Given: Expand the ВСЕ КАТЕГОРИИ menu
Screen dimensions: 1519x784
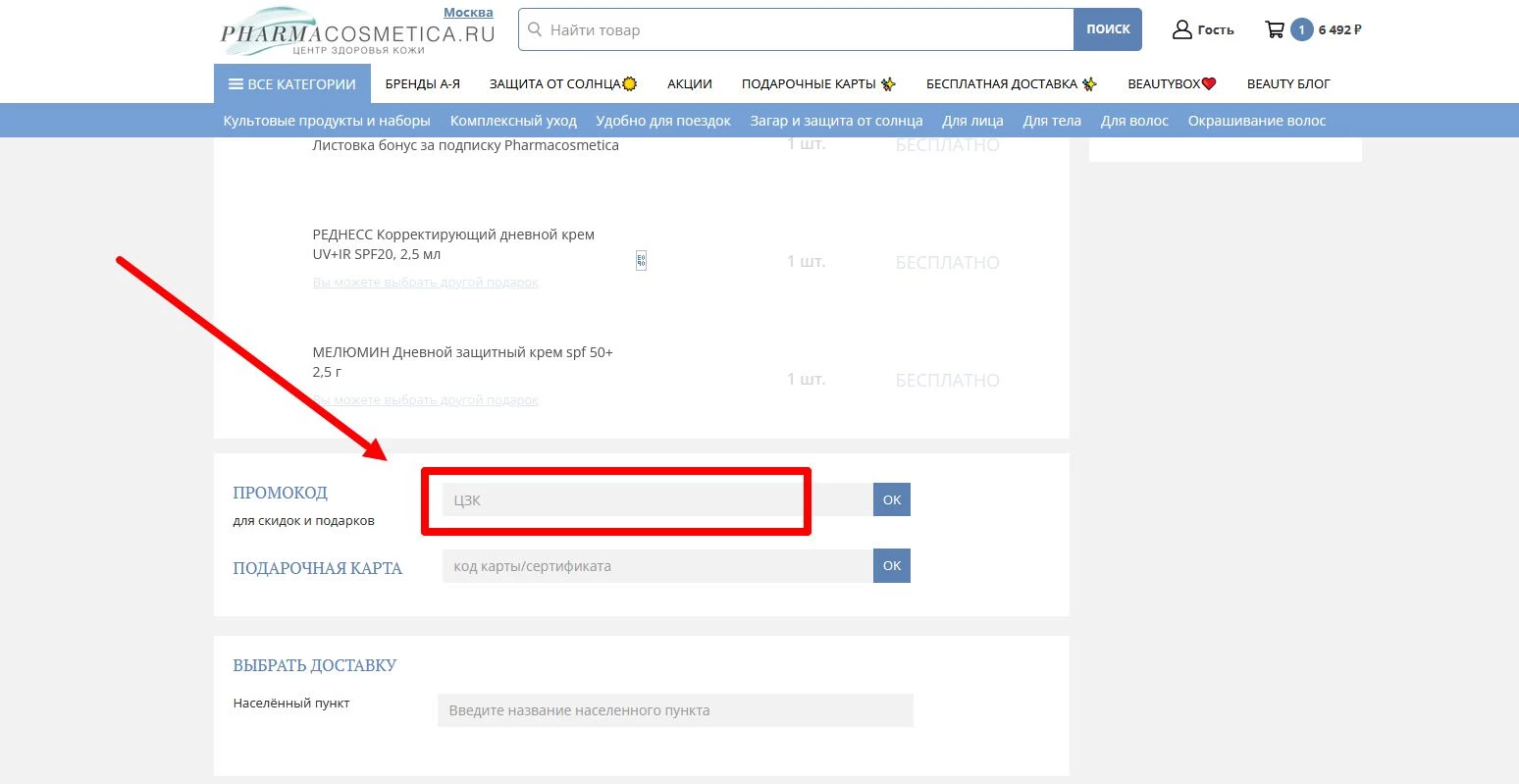Looking at the screenshot, I should 292,84.
